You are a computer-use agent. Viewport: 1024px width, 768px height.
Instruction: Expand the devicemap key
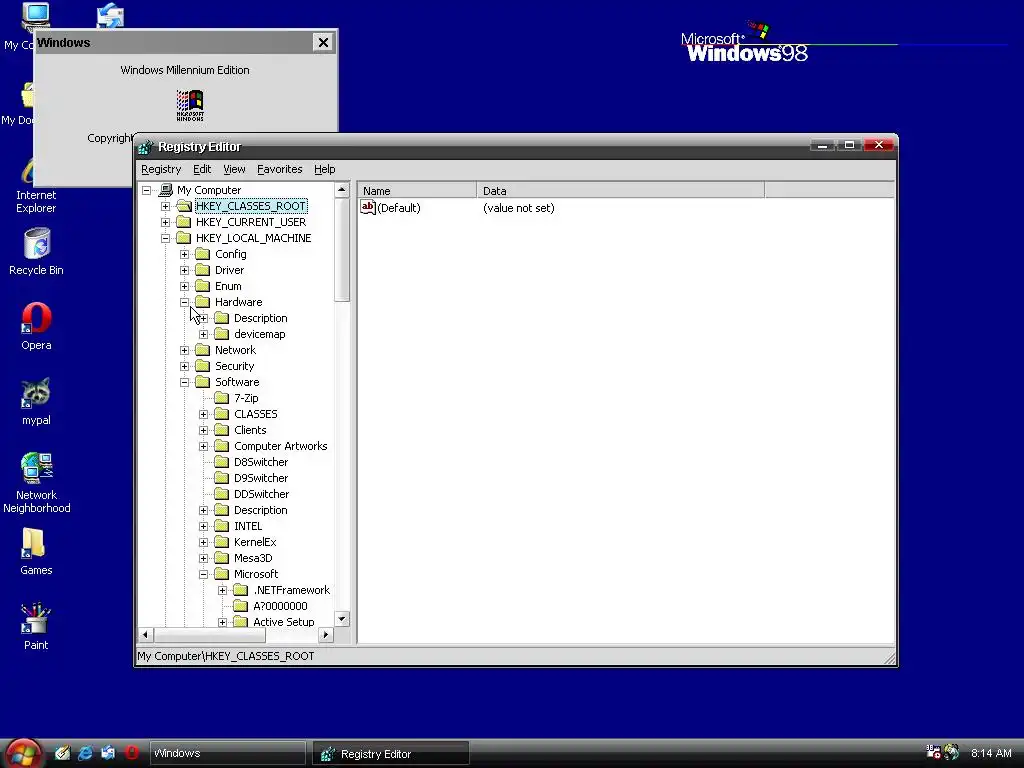pos(203,334)
